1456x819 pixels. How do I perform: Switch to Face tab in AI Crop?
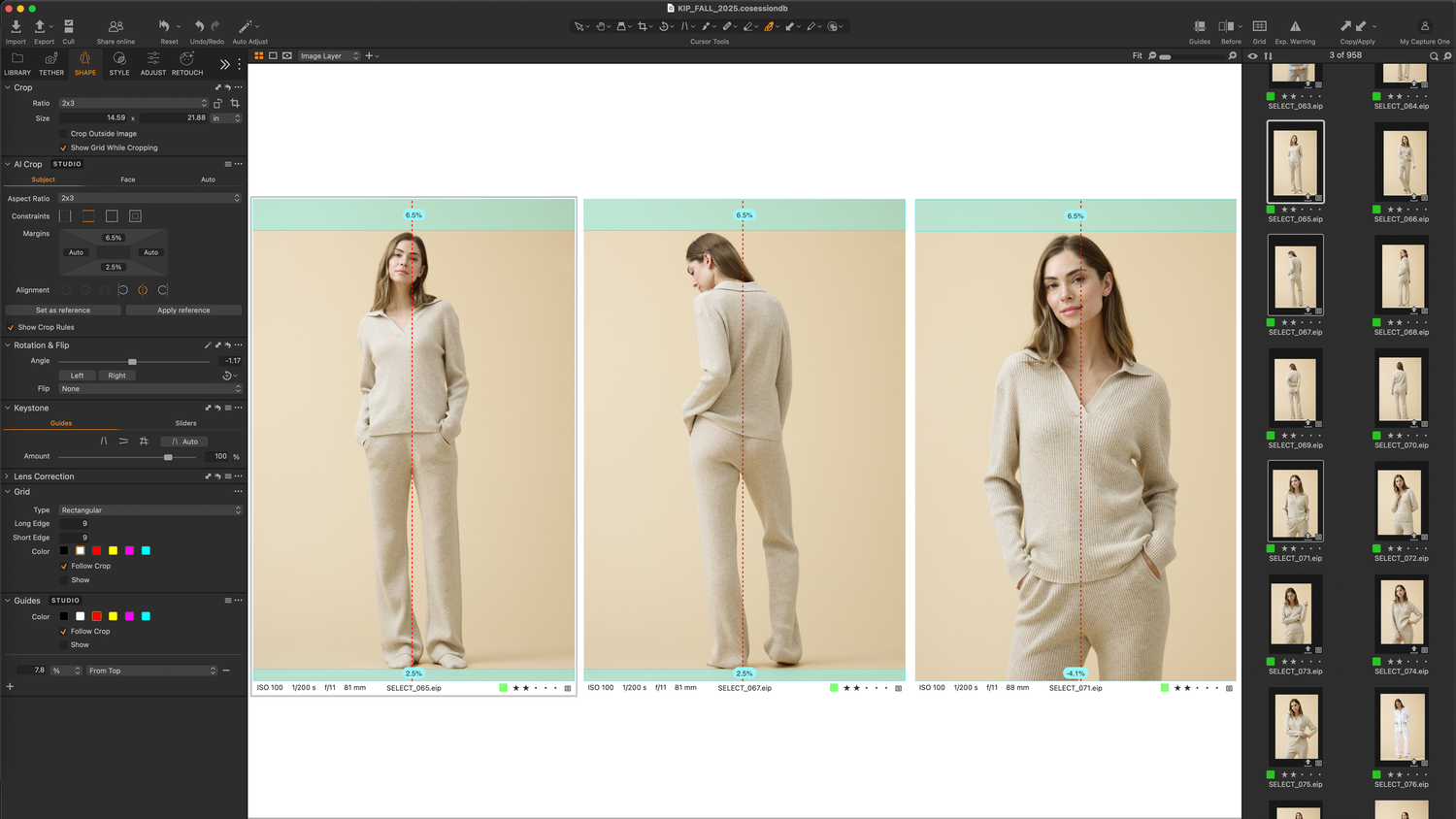point(128,180)
